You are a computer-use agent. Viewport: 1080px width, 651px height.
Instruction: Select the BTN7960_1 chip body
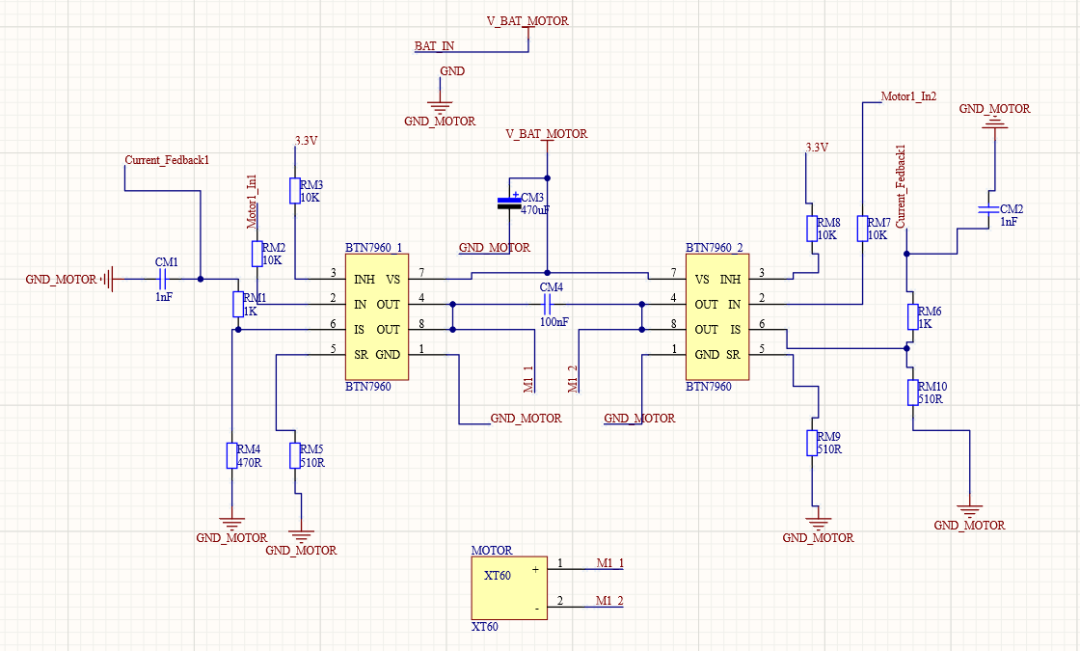point(376,317)
